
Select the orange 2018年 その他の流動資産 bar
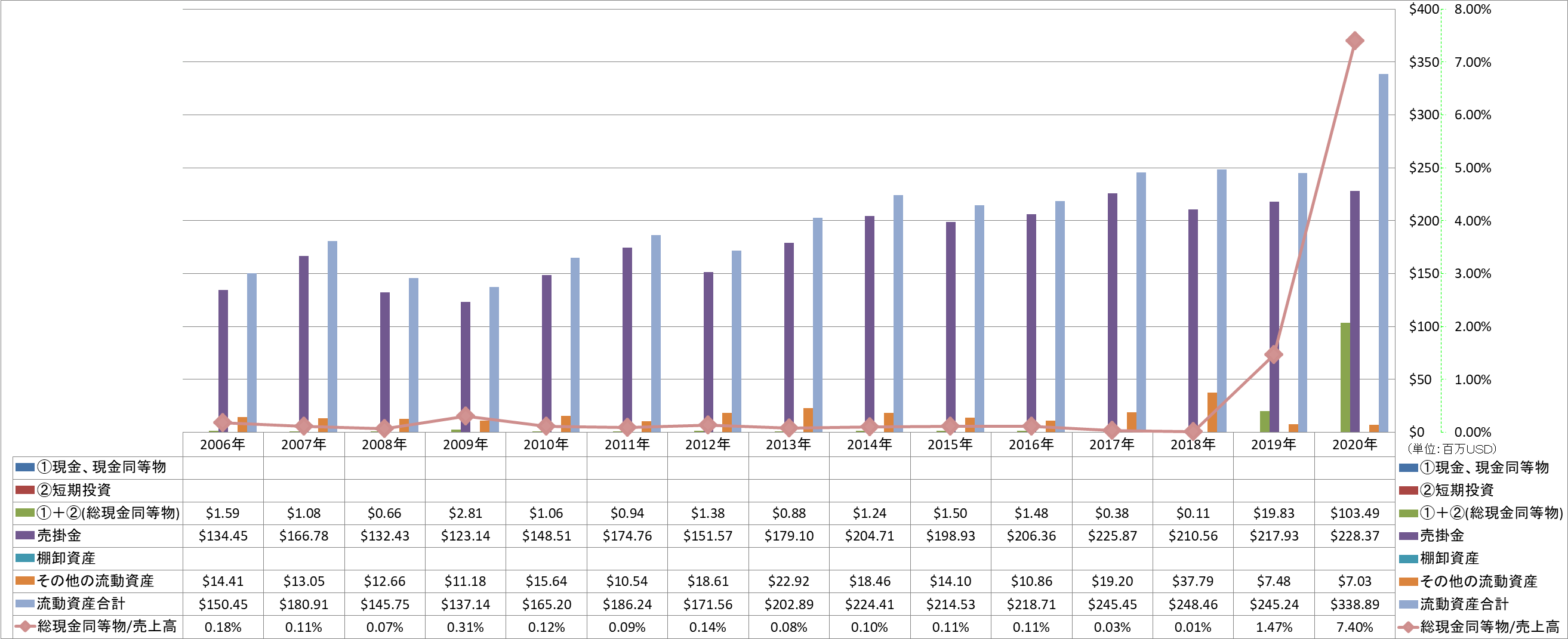tap(1212, 412)
